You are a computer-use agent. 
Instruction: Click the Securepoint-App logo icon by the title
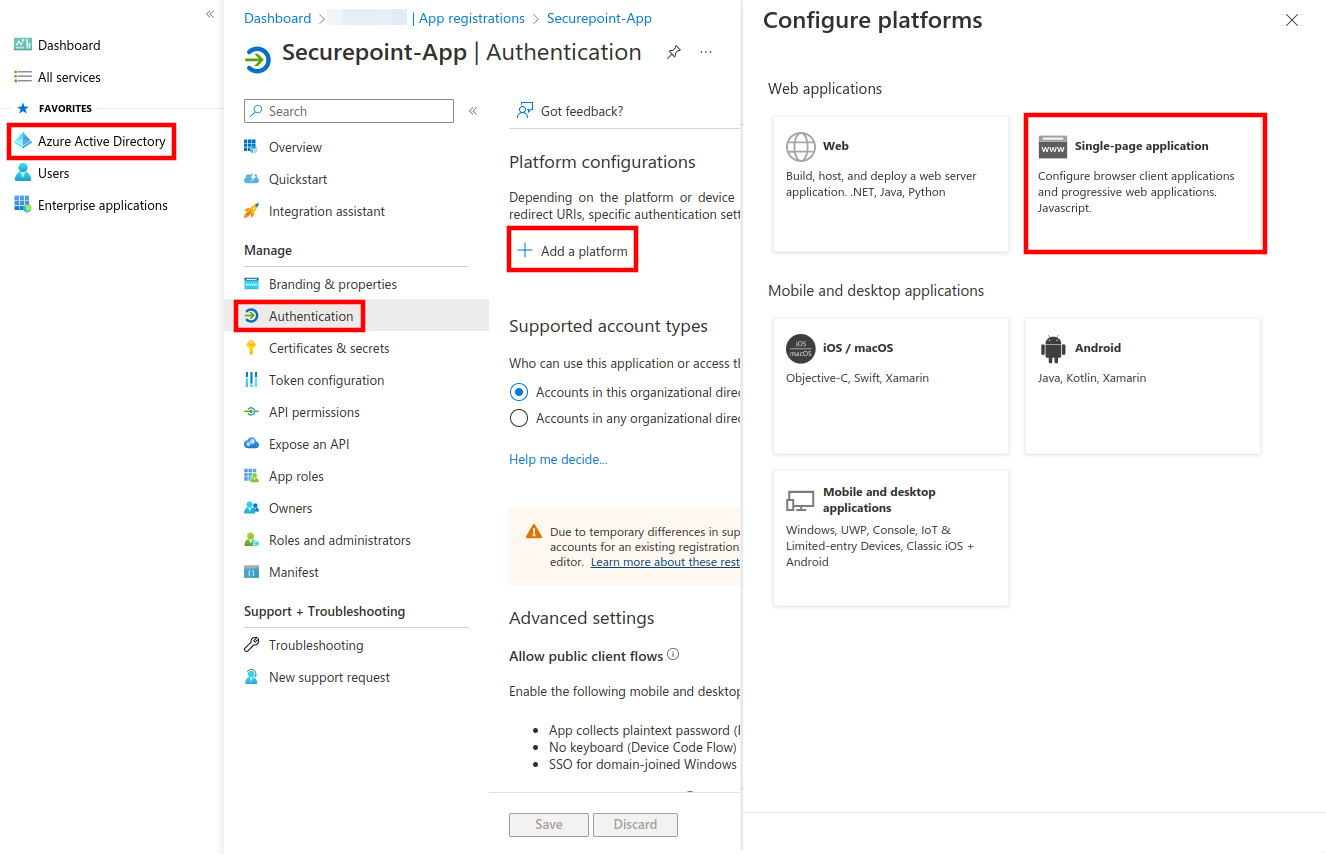(257, 60)
